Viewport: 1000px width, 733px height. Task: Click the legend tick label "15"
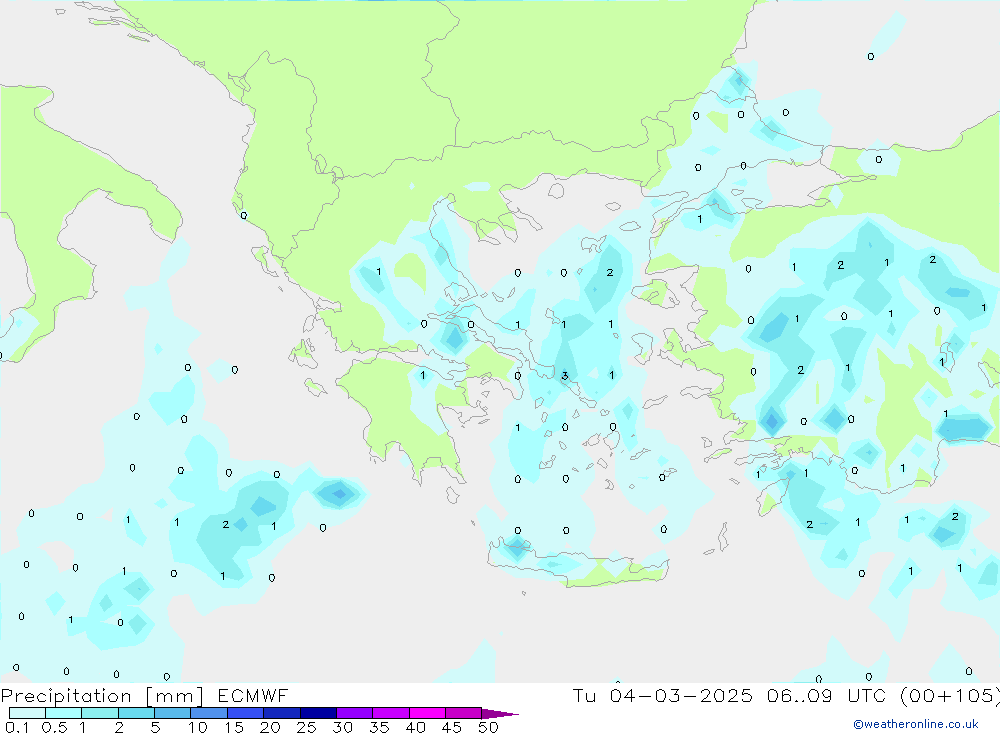coord(234,727)
